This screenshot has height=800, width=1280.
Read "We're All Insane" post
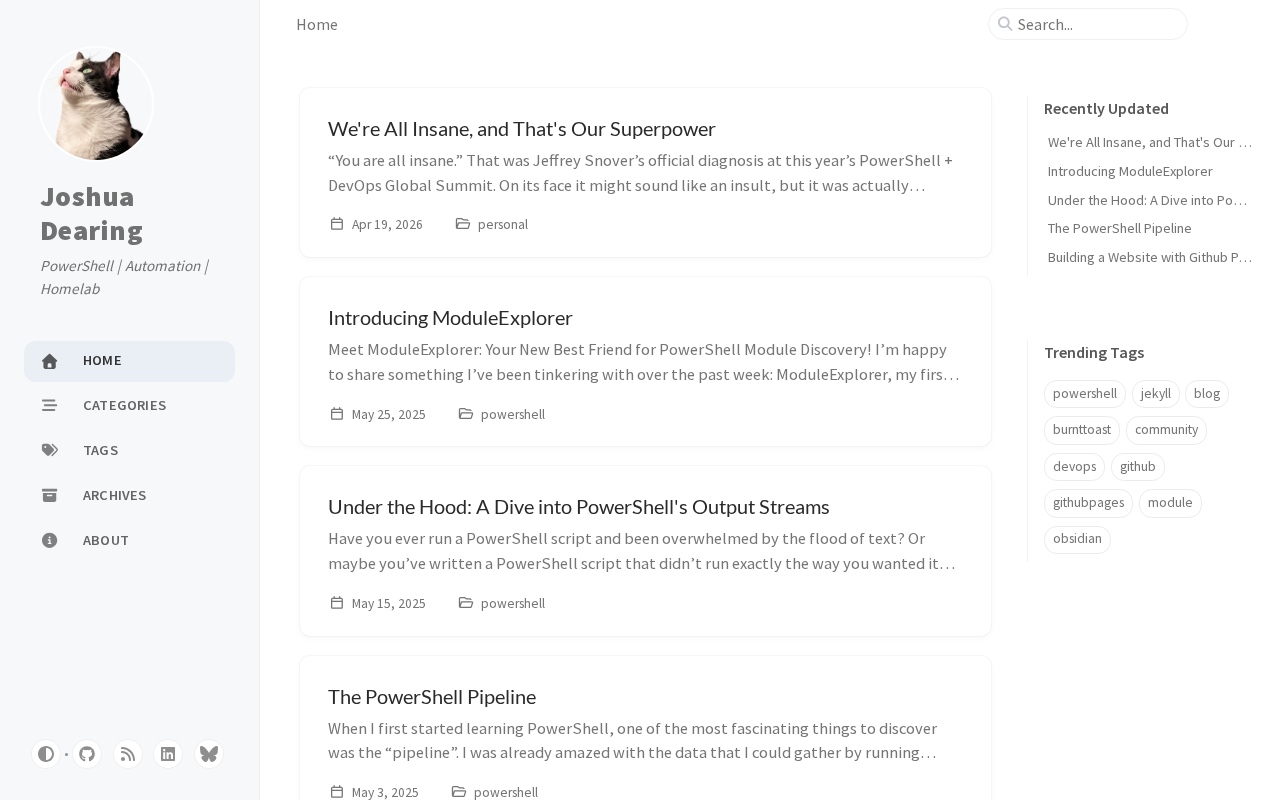pyautogui.click(x=521, y=129)
